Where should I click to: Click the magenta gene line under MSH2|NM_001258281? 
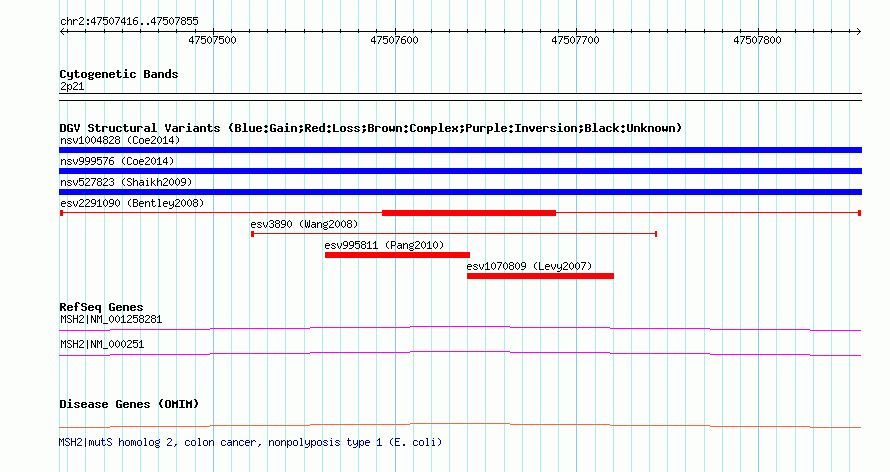460,328
